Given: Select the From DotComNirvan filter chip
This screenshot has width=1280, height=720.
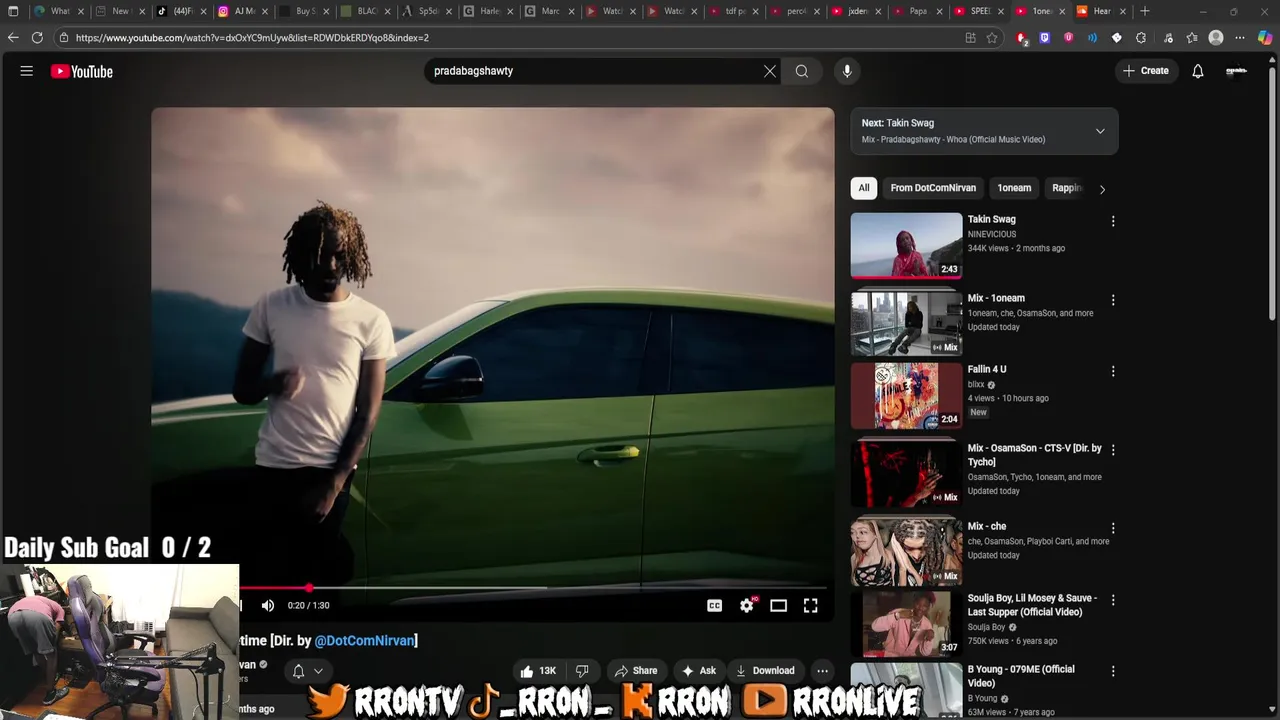Looking at the screenshot, I should (x=933, y=188).
